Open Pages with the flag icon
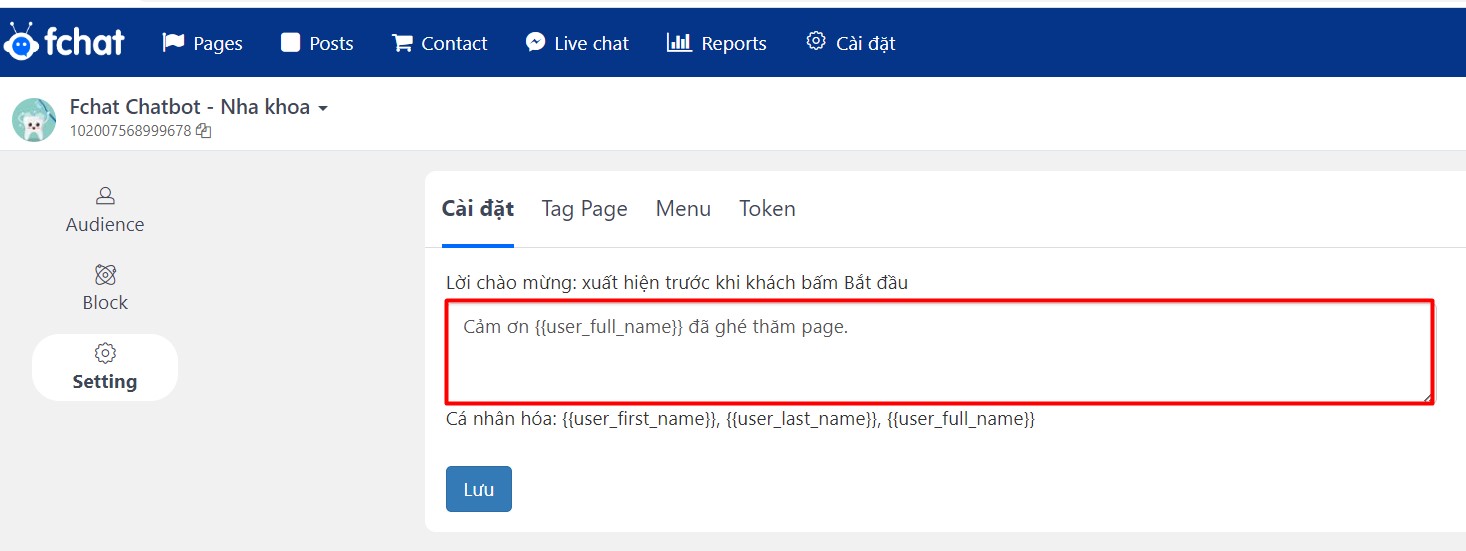1466x551 pixels. [203, 43]
